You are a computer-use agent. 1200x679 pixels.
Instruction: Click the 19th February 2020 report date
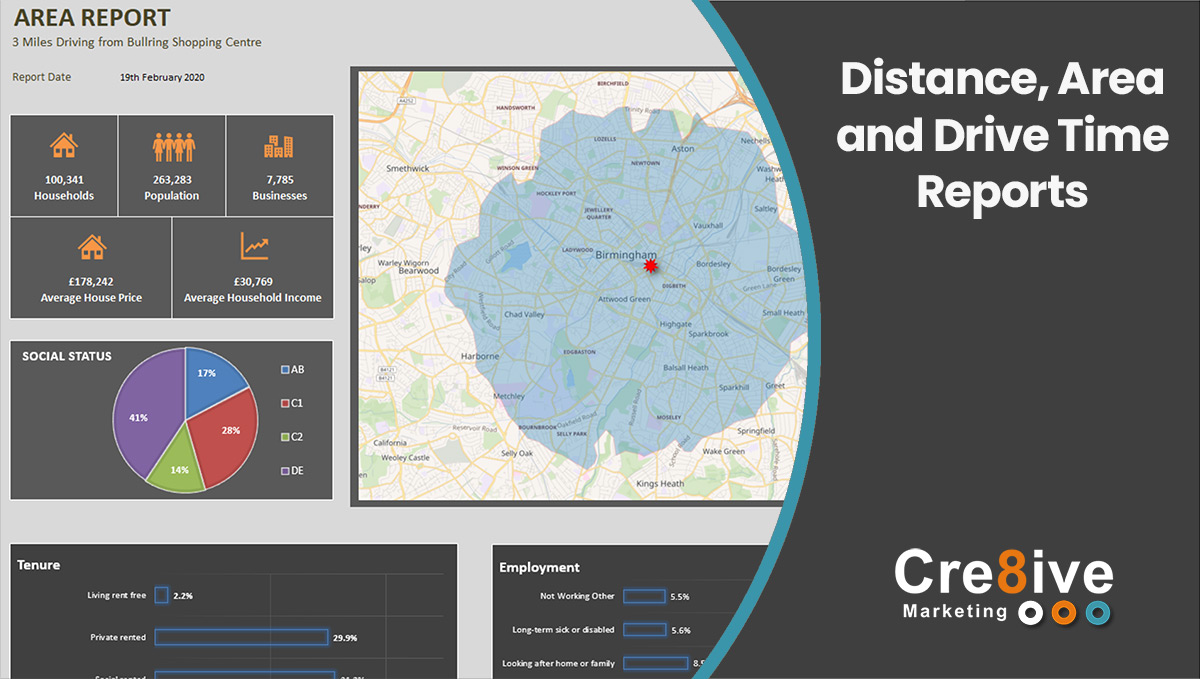tap(162, 76)
